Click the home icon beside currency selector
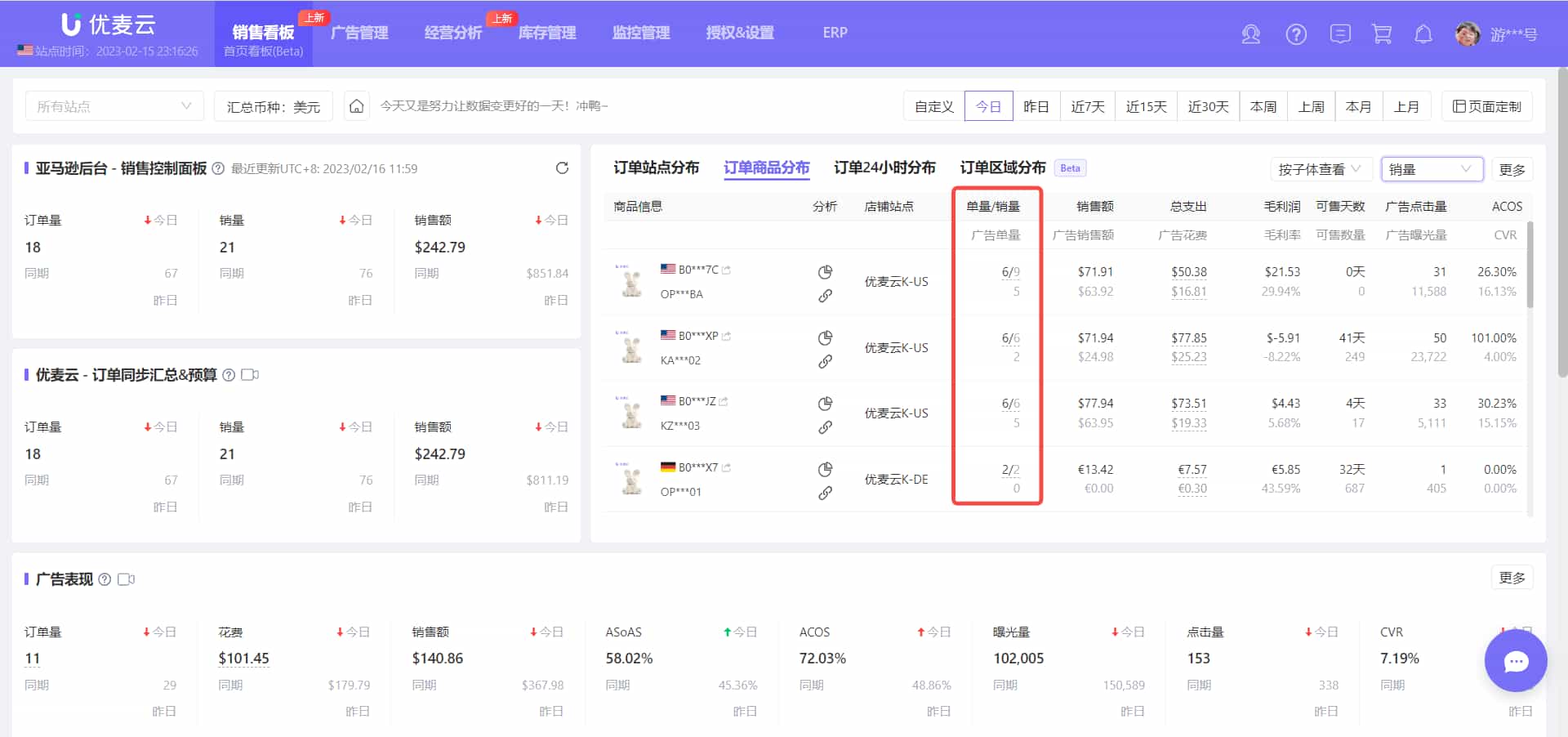The width and height of the screenshot is (1568, 737). (x=356, y=106)
